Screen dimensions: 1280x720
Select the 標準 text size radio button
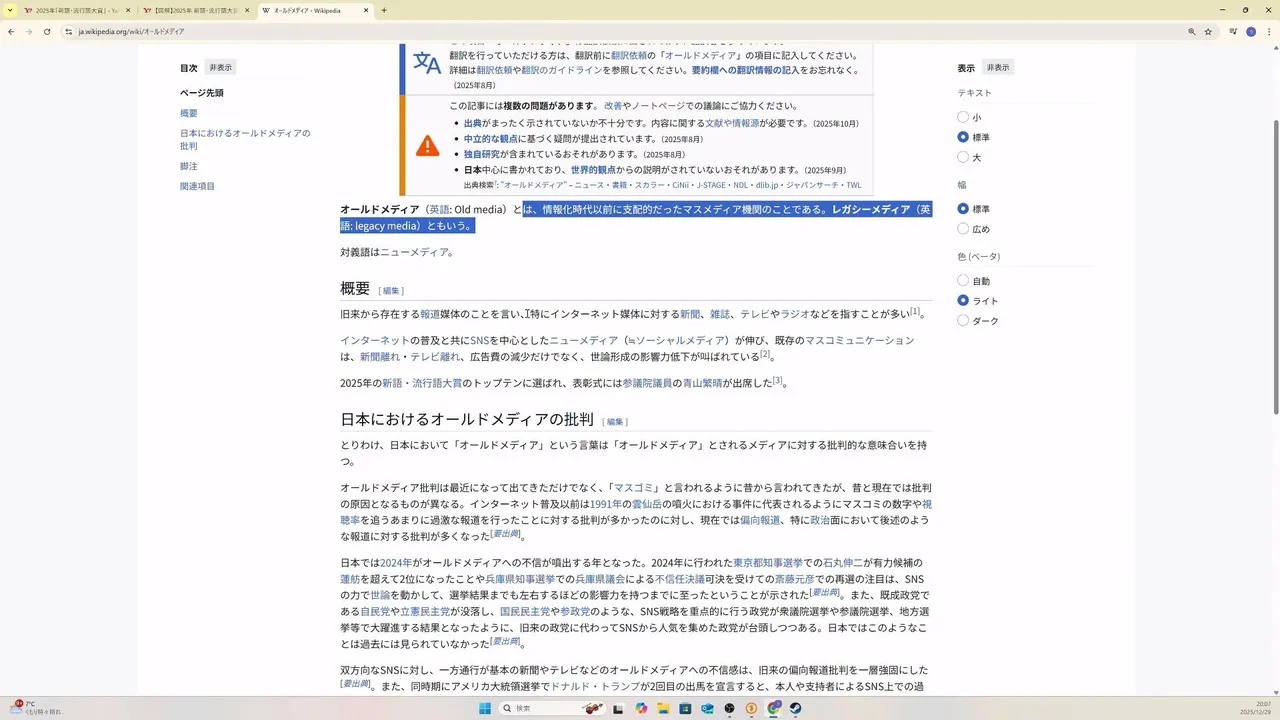[963, 137]
